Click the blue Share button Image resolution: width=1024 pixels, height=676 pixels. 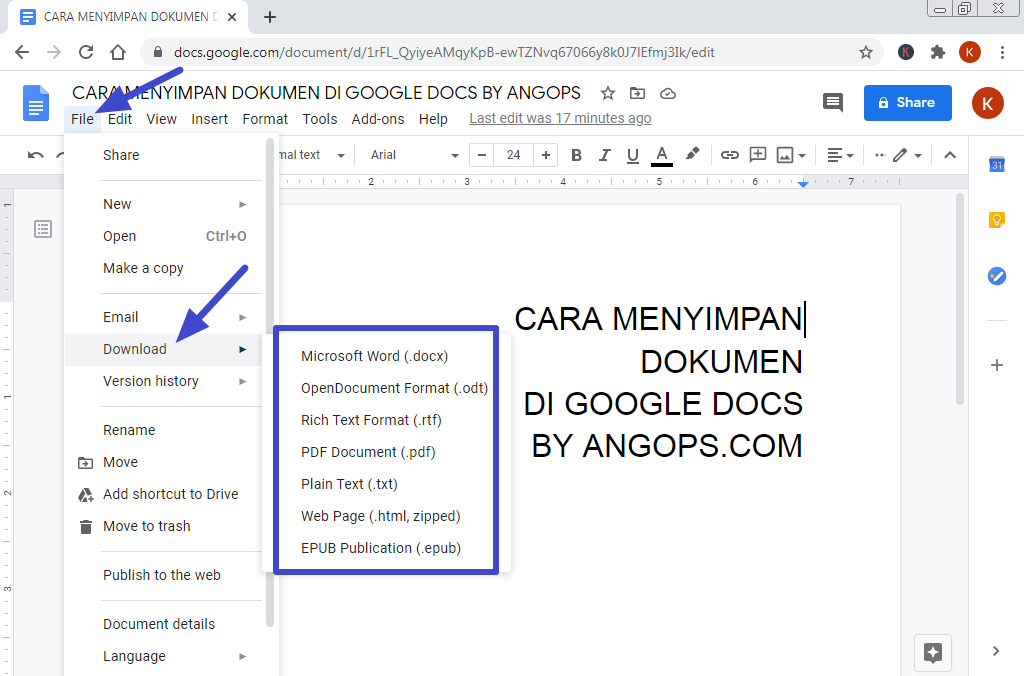906,102
